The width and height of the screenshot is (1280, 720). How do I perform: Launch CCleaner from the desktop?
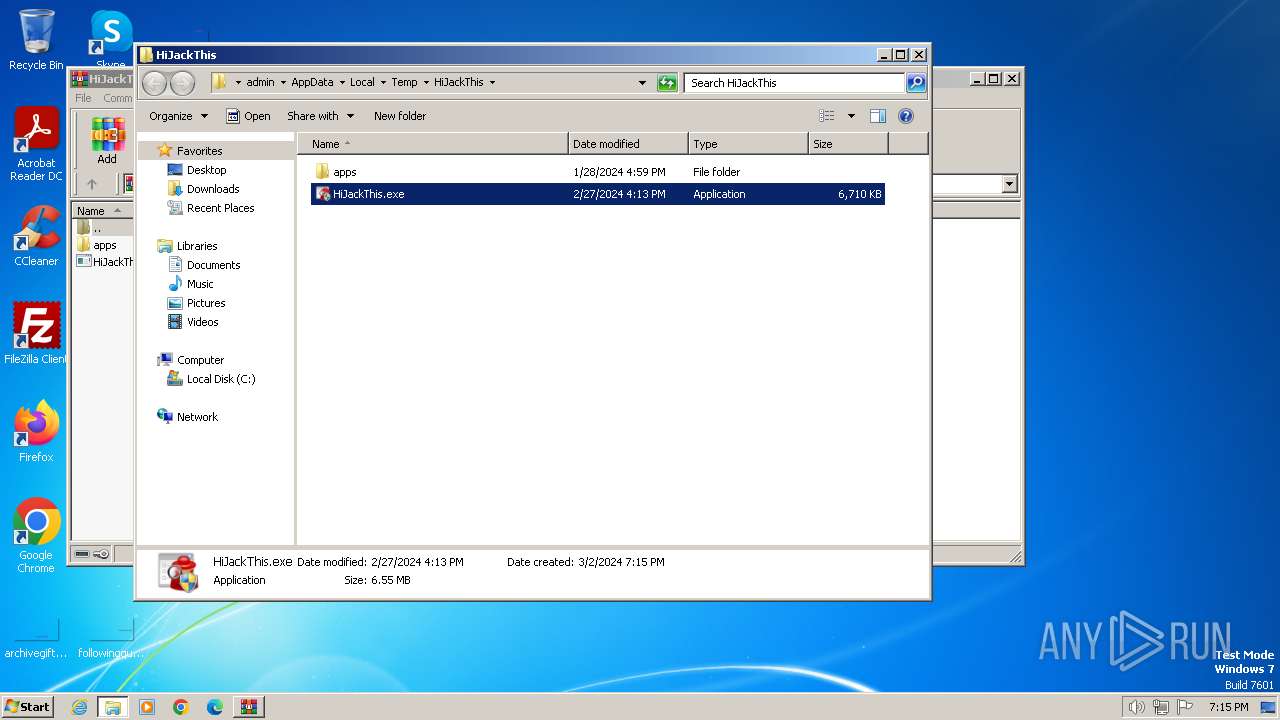[x=36, y=236]
